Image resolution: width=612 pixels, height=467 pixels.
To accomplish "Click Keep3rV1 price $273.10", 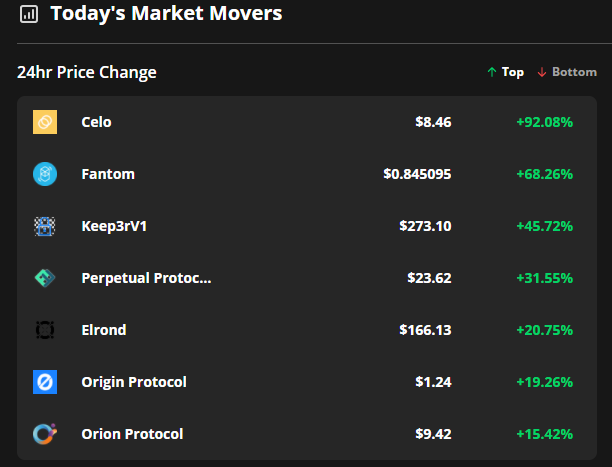I will tap(425, 226).
